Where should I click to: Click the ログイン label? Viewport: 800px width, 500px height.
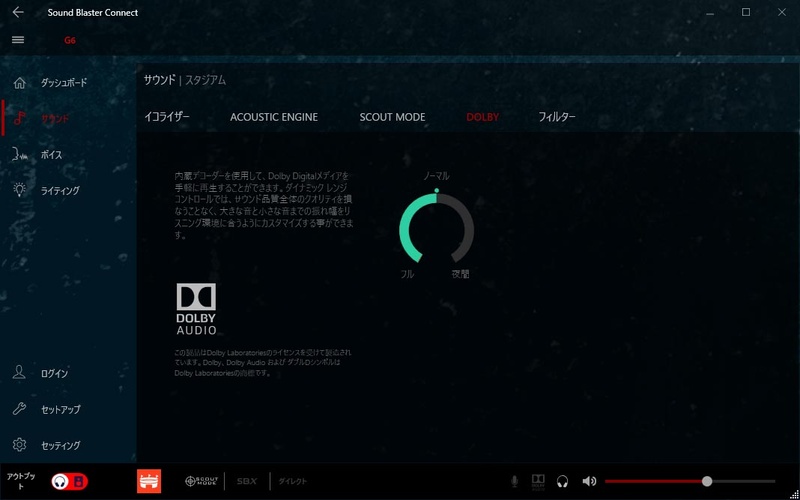pyautogui.click(x=55, y=373)
